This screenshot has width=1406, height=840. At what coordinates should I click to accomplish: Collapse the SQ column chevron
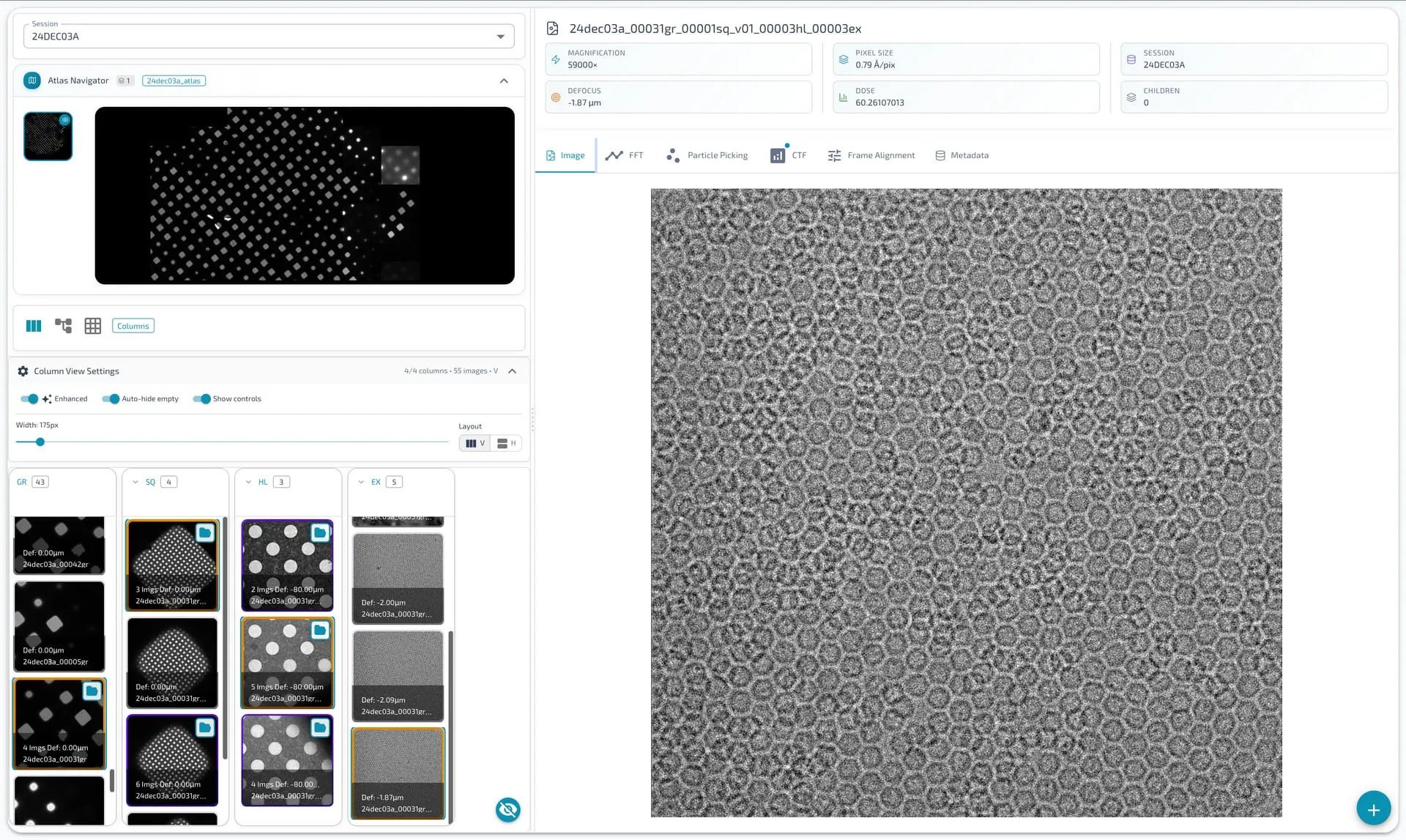pos(135,482)
